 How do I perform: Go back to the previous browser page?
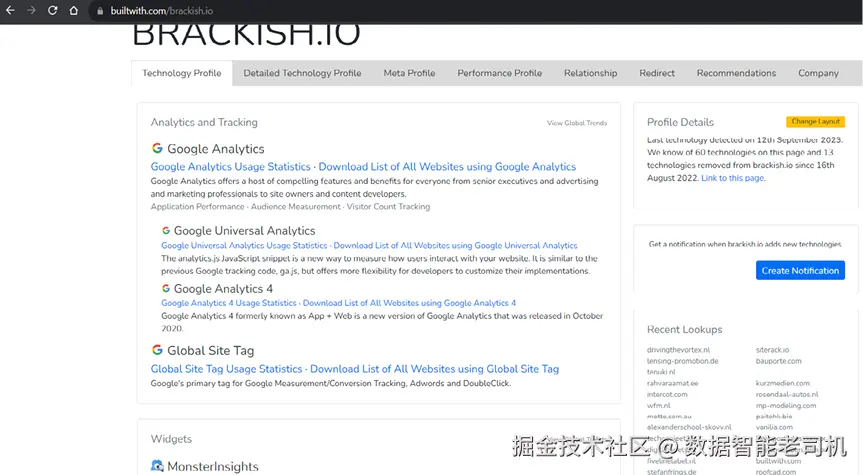point(10,10)
